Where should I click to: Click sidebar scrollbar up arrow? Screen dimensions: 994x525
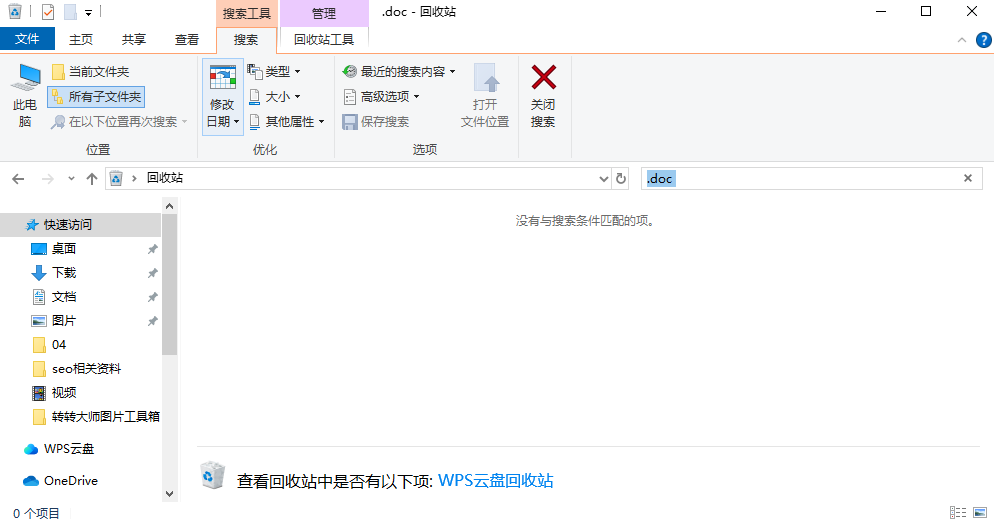point(169,206)
